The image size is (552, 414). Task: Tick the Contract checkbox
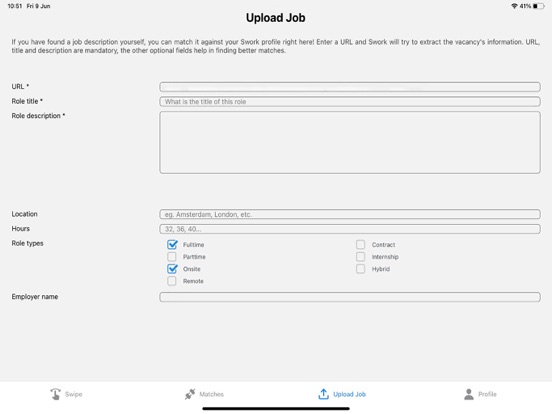point(360,244)
